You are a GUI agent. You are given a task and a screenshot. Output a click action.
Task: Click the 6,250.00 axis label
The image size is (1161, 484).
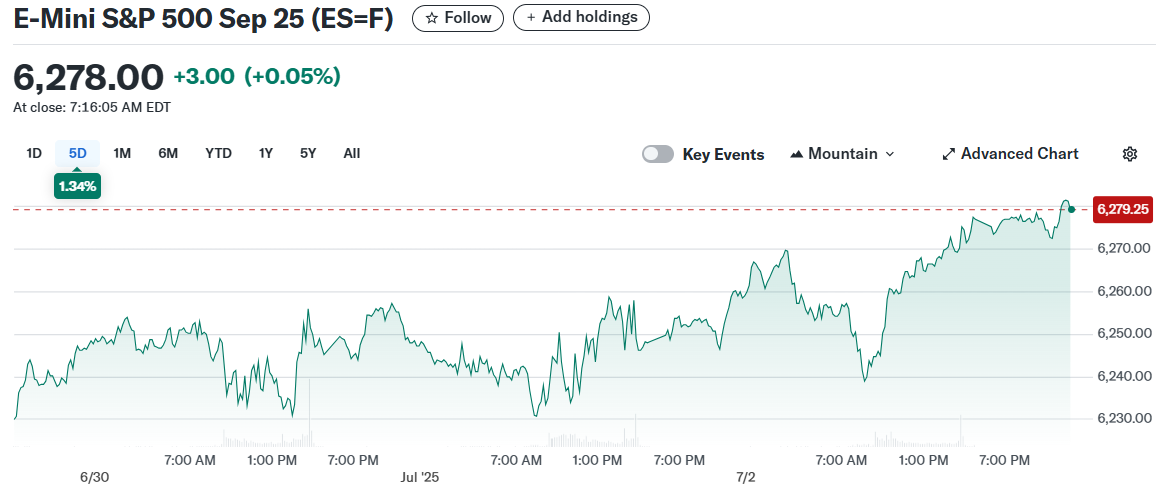(x=1123, y=334)
